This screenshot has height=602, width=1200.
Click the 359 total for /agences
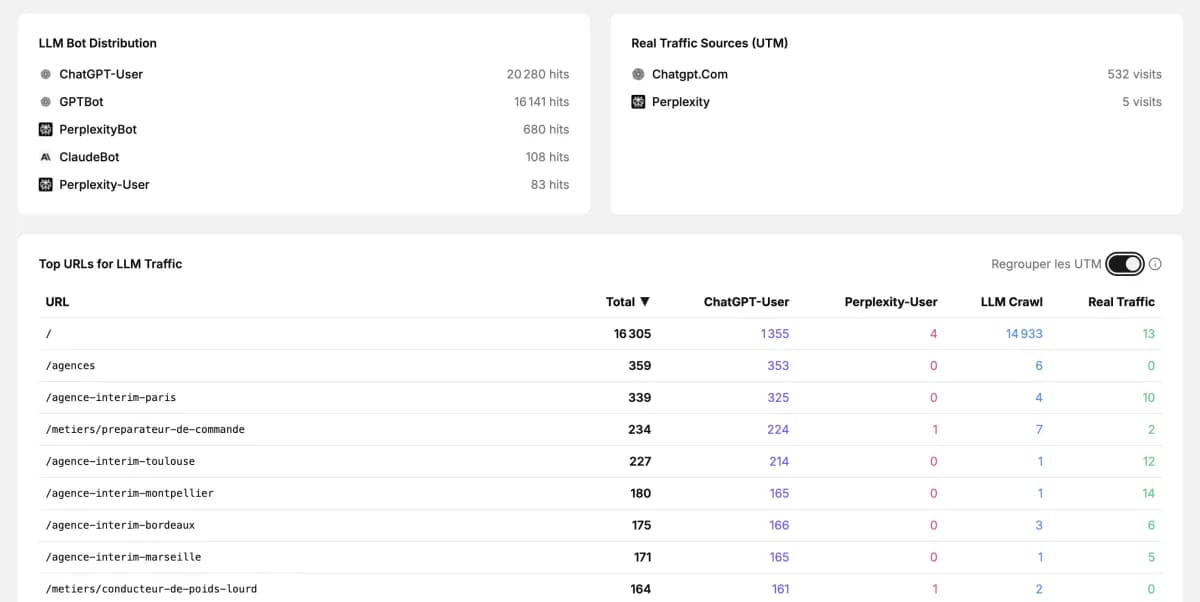(x=640, y=366)
